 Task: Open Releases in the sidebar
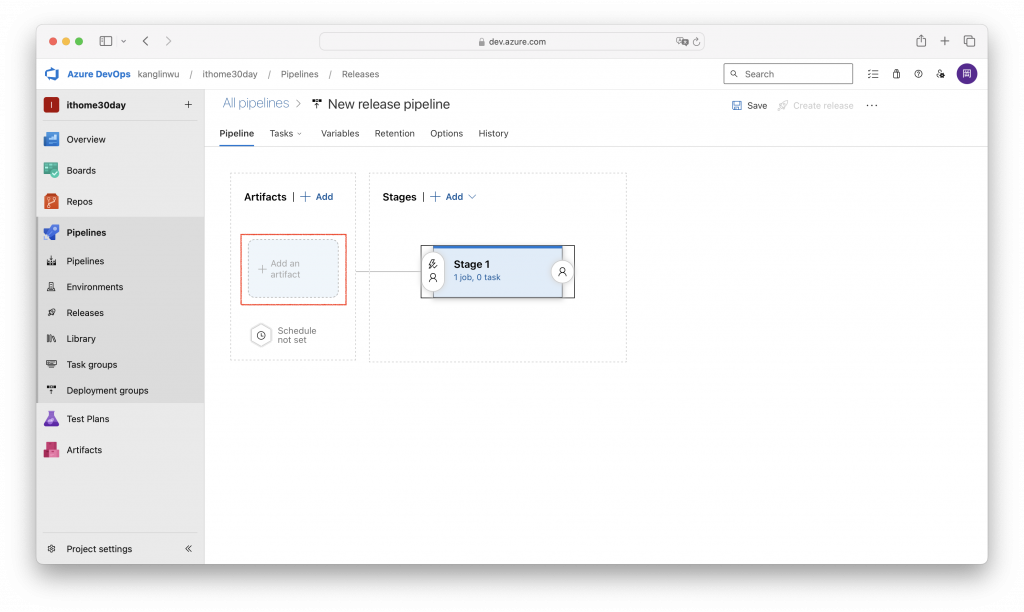point(85,313)
